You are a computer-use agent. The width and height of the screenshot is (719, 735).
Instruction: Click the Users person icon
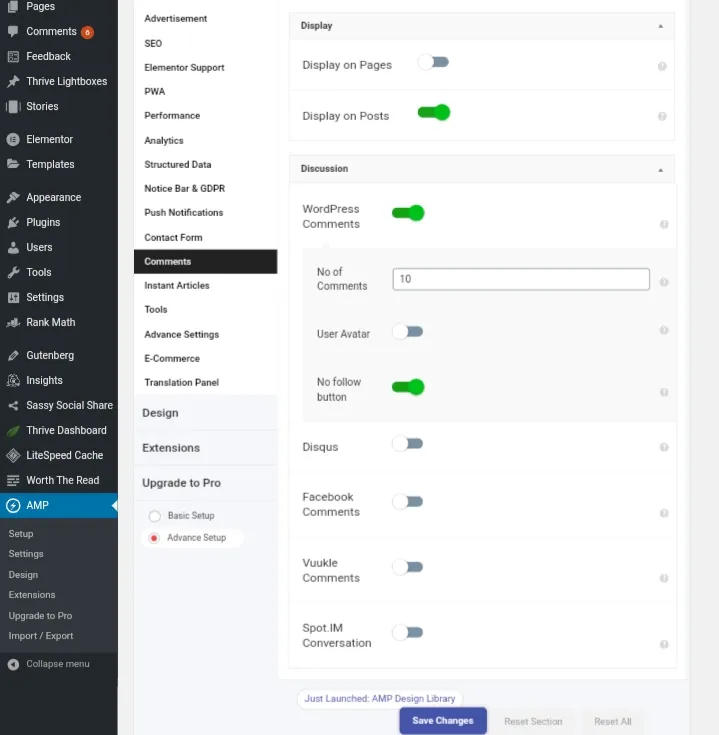[13, 247]
